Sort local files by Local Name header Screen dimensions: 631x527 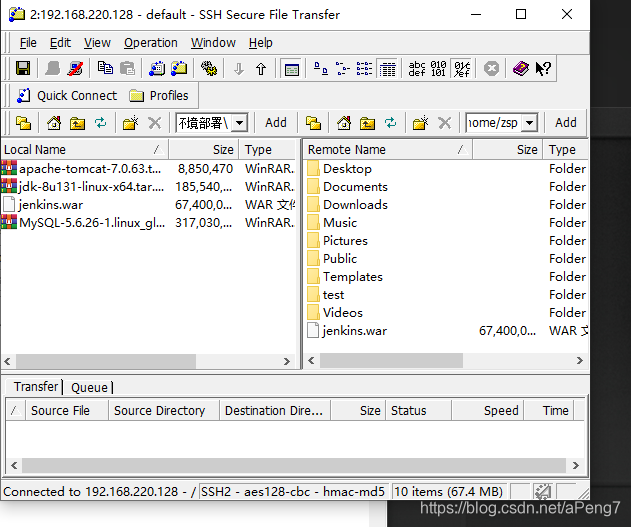tap(85, 150)
